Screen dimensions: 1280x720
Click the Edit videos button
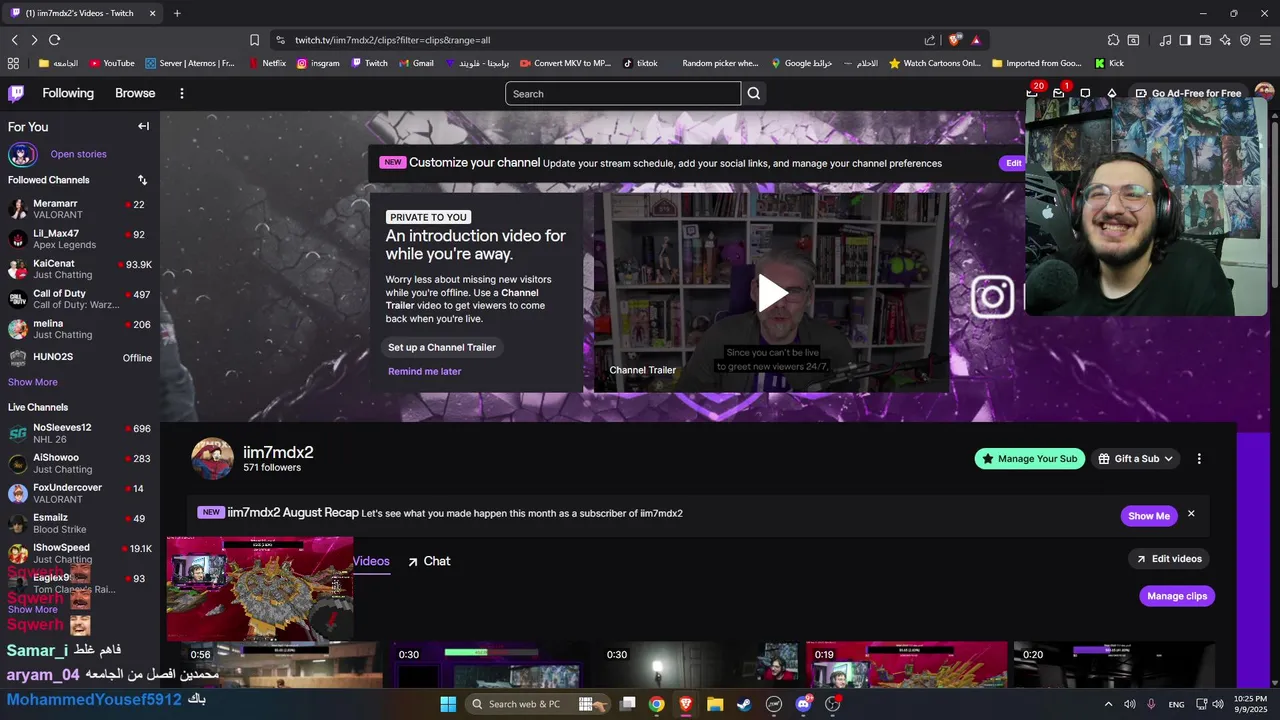(x=1169, y=559)
